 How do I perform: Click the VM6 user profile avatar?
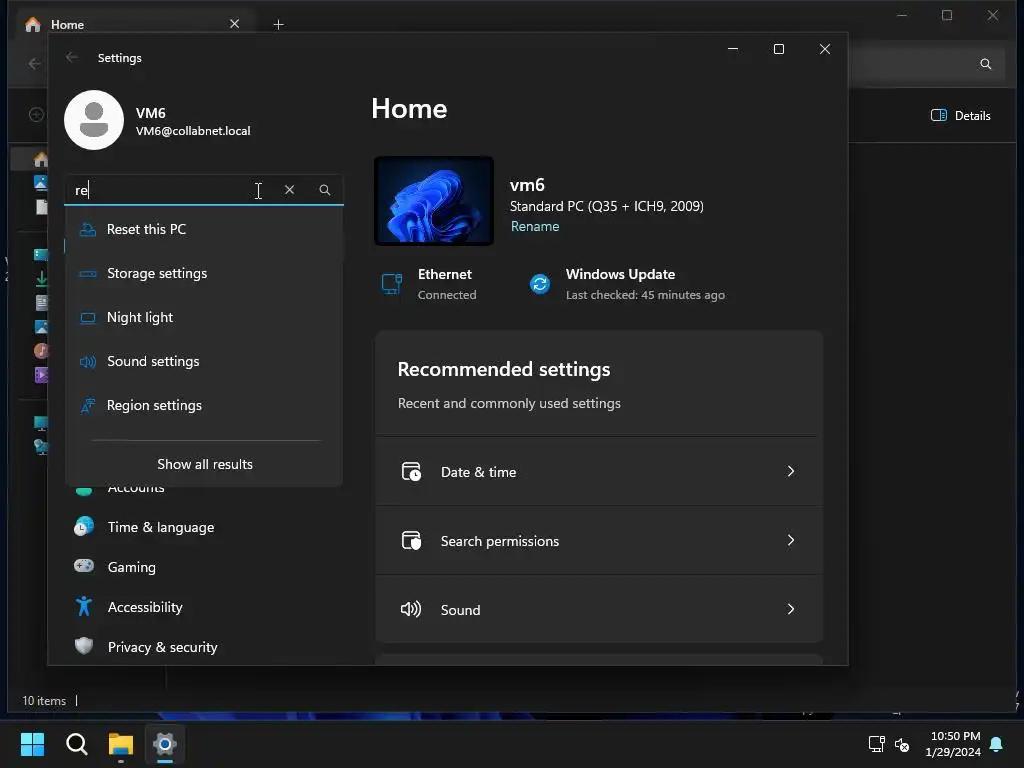click(94, 120)
